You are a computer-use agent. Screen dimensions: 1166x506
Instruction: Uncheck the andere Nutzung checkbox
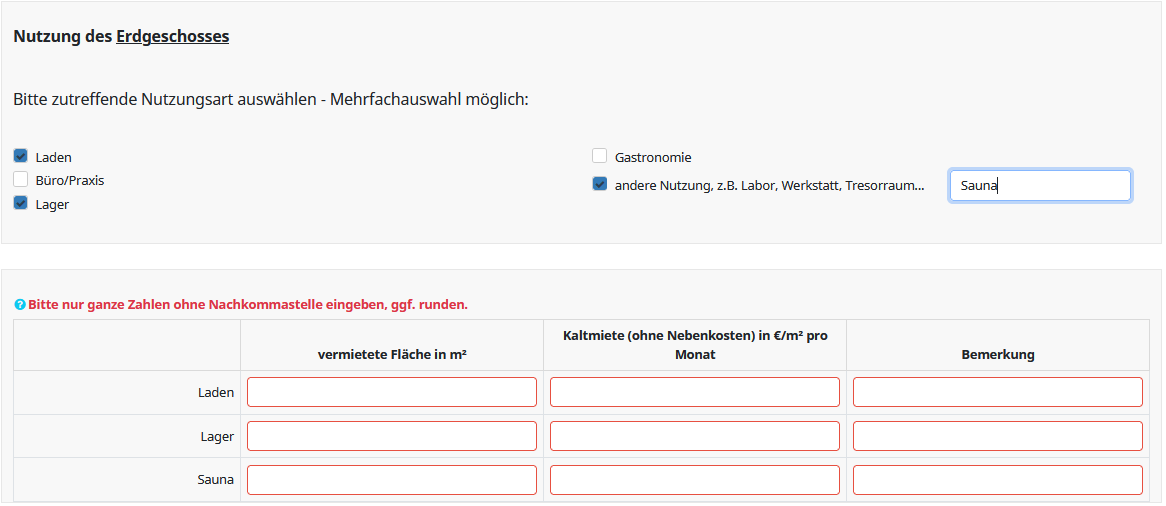pyautogui.click(x=600, y=184)
